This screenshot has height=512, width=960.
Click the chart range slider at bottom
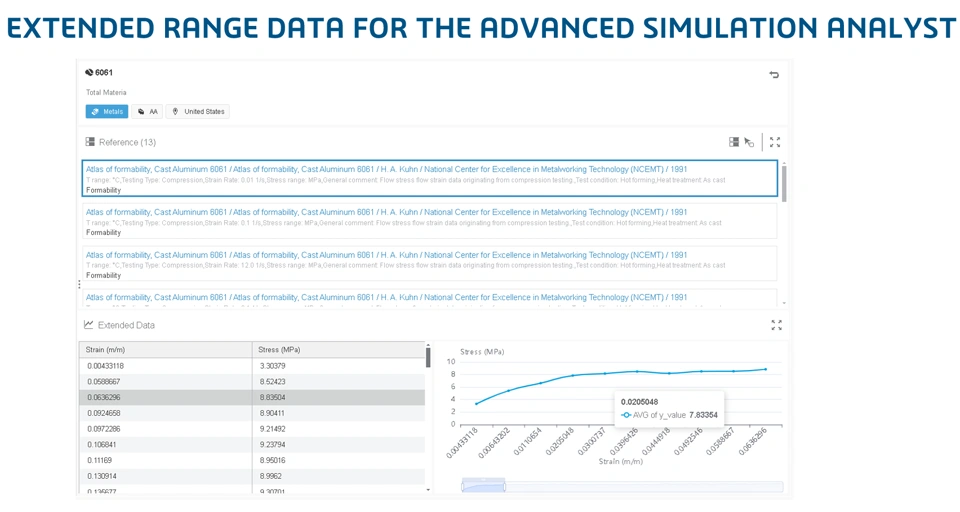(622, 487)
